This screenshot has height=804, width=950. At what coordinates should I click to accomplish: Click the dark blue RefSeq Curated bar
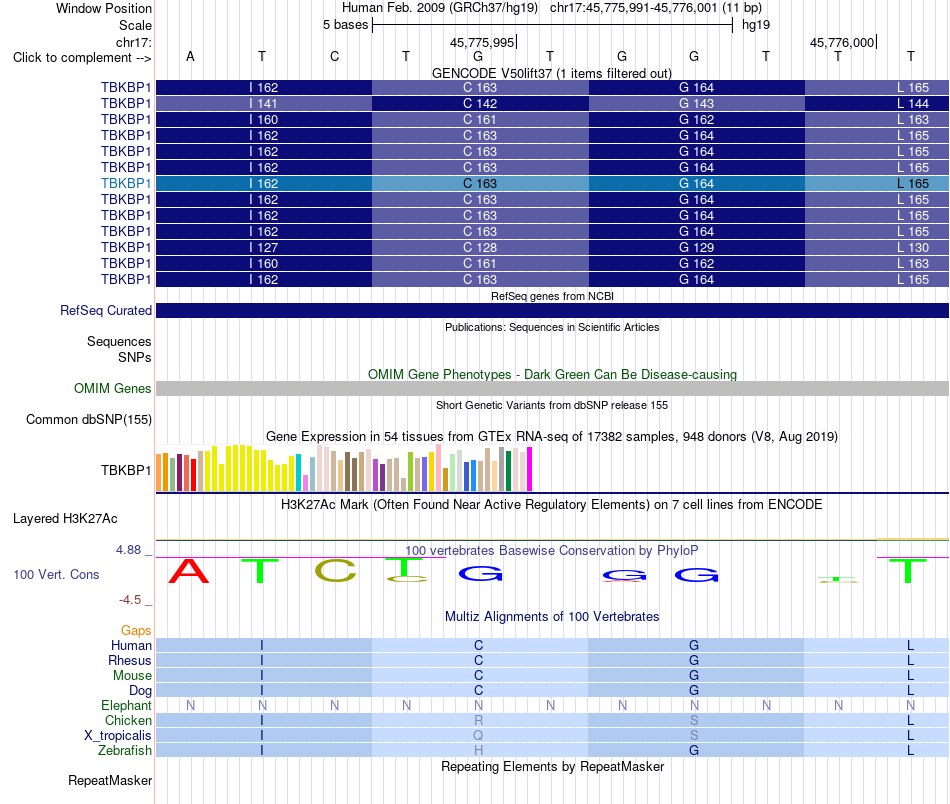(553, 310)
